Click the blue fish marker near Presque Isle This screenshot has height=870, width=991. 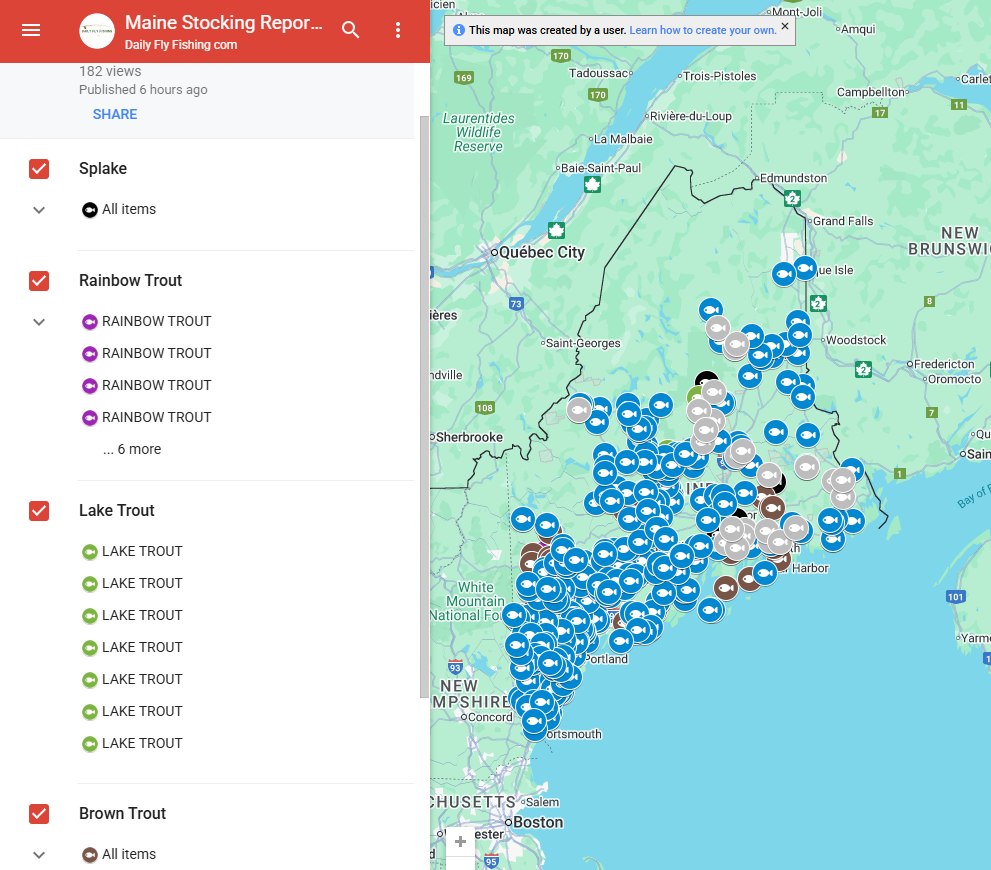[x=805, y=269]
